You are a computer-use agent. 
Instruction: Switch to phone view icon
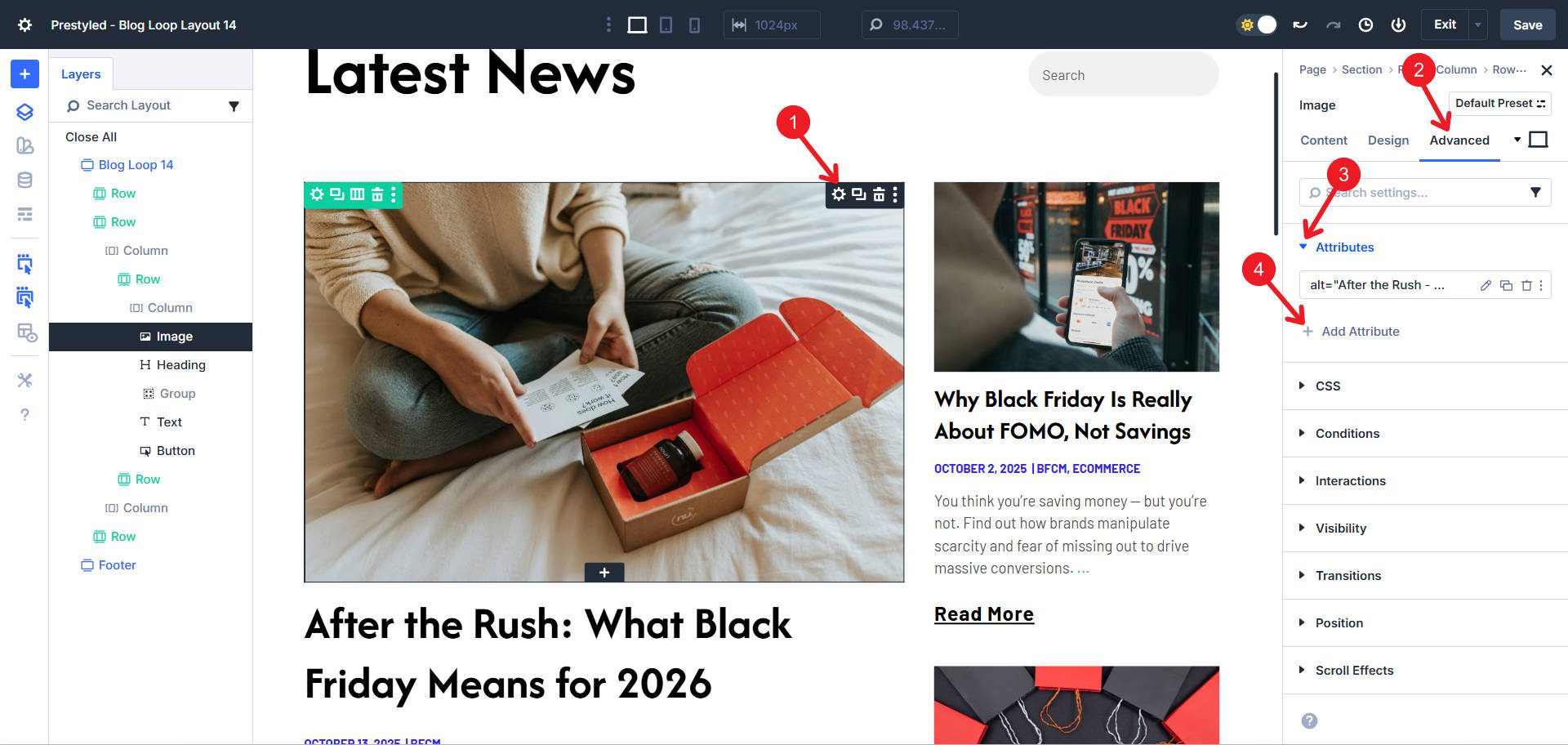click(x=694, y=25)
